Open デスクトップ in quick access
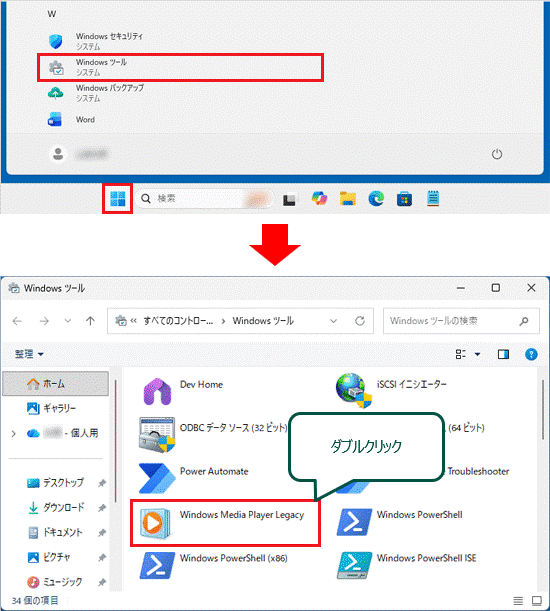 [x=55, y=483]
